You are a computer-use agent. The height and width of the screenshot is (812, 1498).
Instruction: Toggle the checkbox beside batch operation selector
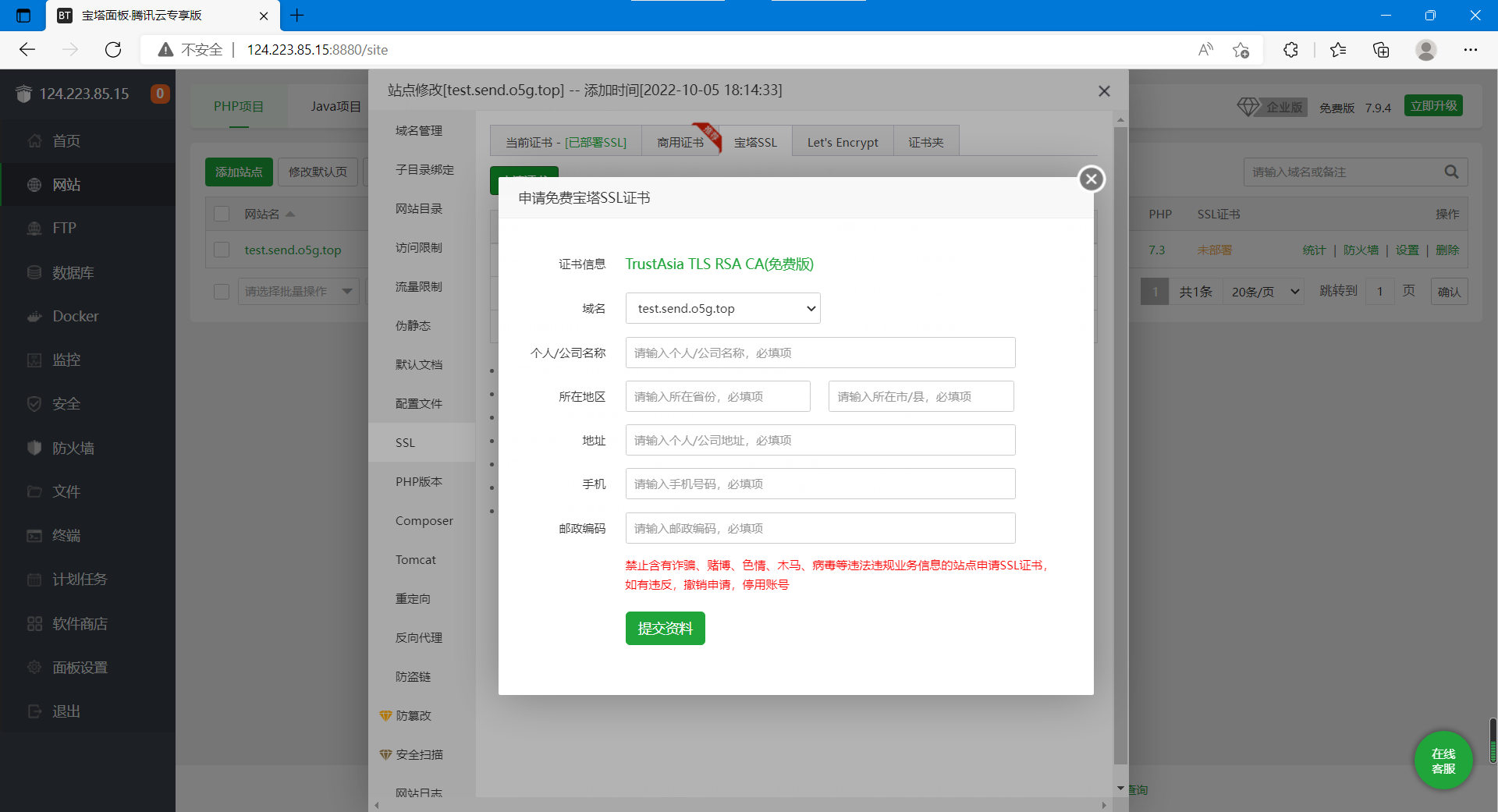222,292
